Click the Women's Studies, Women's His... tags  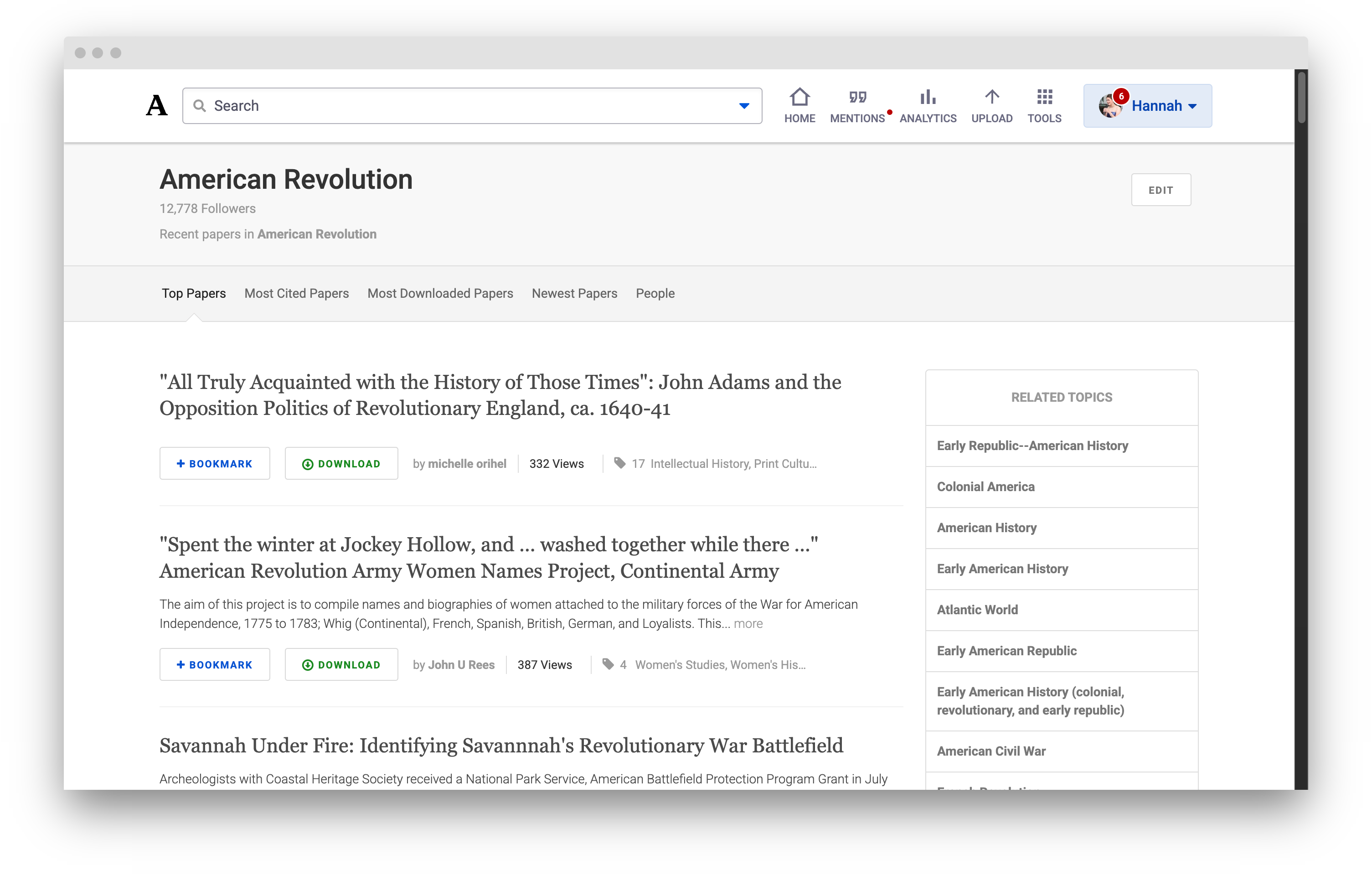coord(720,665)
